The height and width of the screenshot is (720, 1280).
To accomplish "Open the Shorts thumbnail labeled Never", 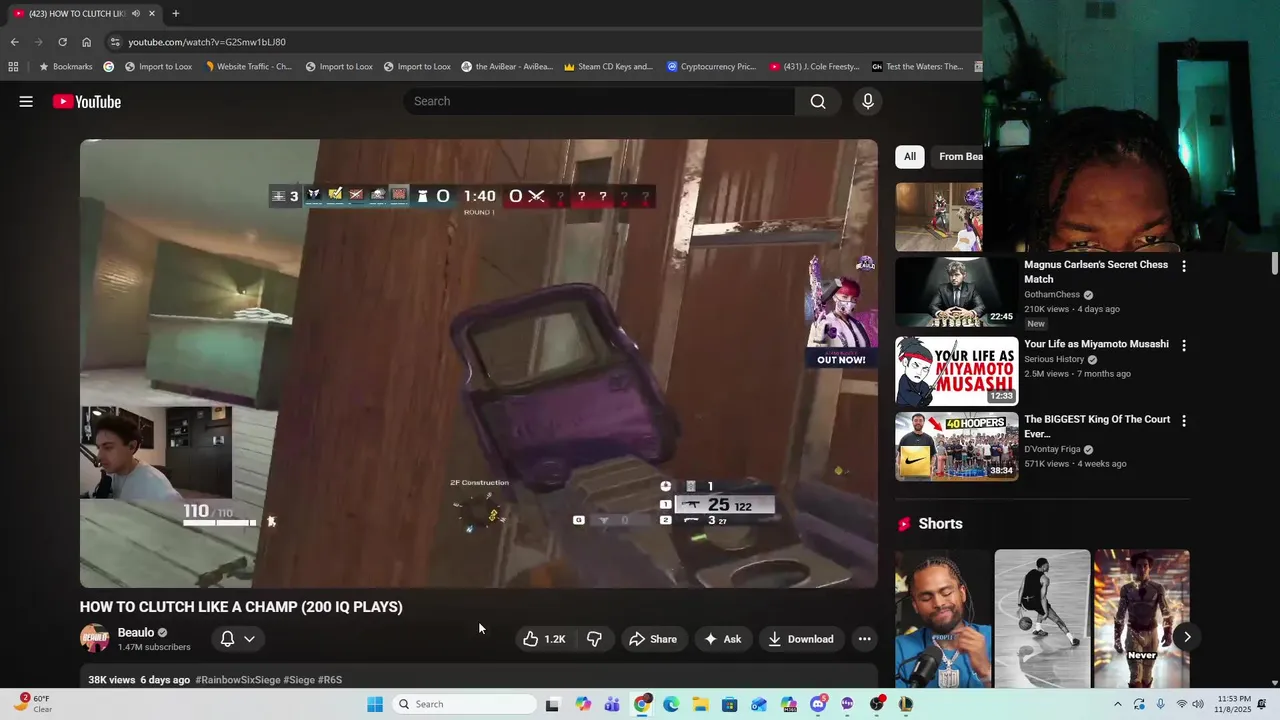I will (x=1141, y=618).
